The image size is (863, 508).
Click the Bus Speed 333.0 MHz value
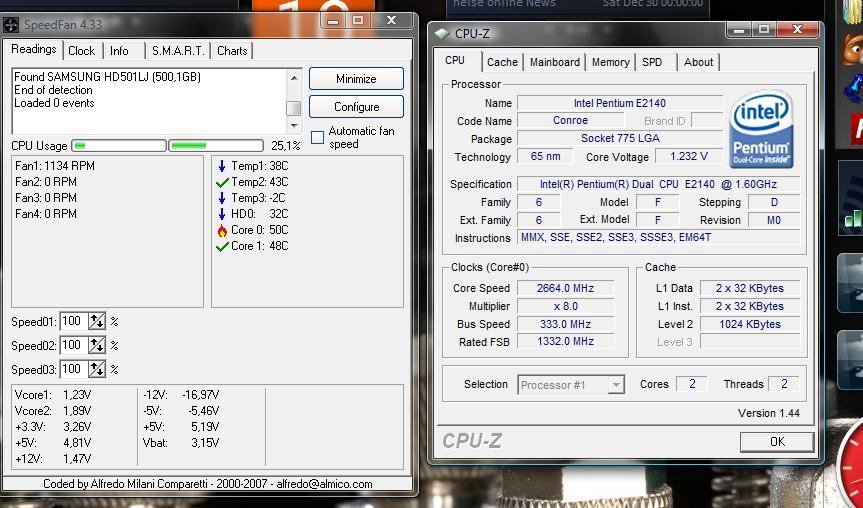(565, 324)
